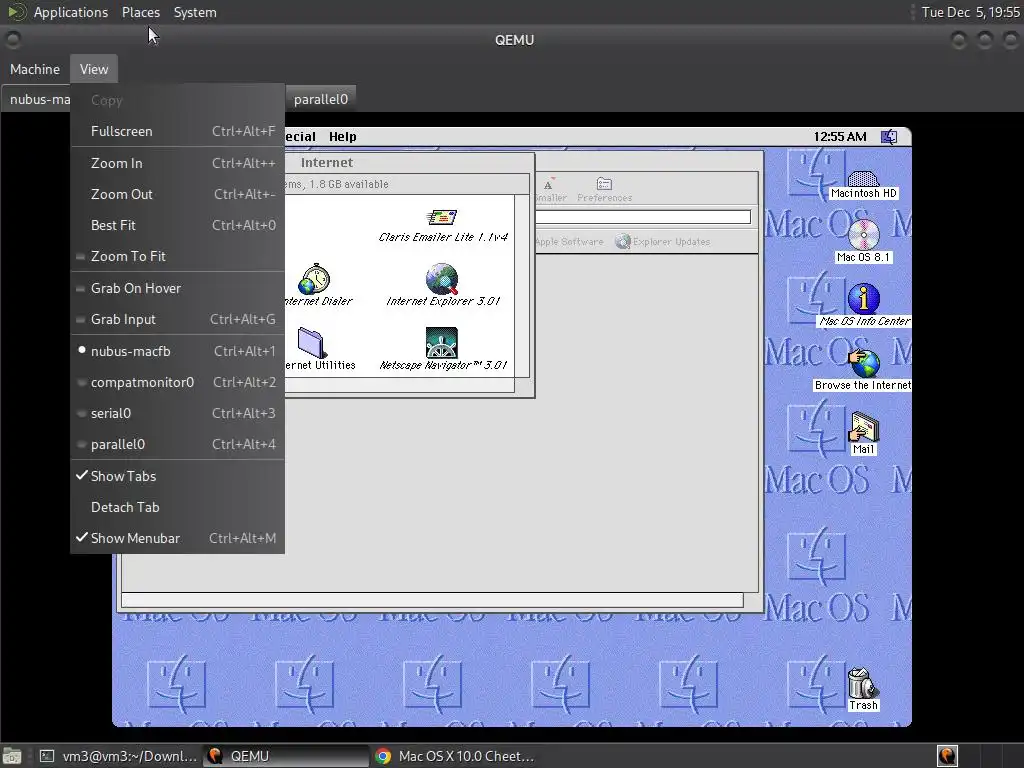Open the System menu in top panel
This screenshot has width=1024, height=768.
click(195, 12)
